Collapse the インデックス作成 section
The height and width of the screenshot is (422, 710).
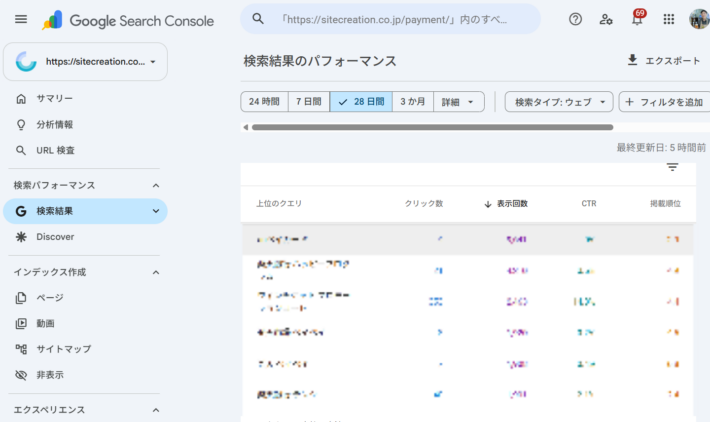tap(156, 273)
